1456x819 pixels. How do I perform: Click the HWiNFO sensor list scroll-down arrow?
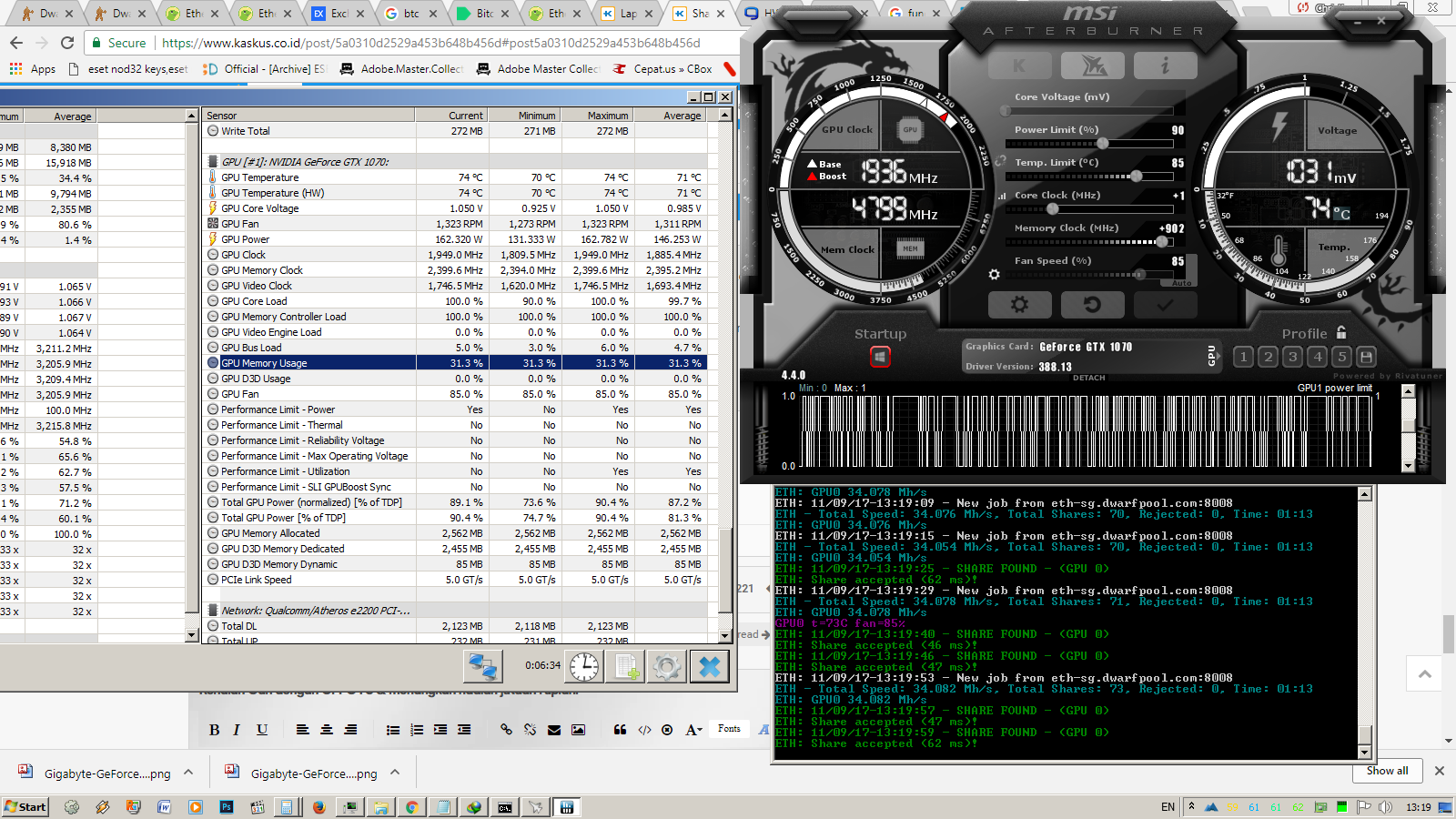point(725,635)
